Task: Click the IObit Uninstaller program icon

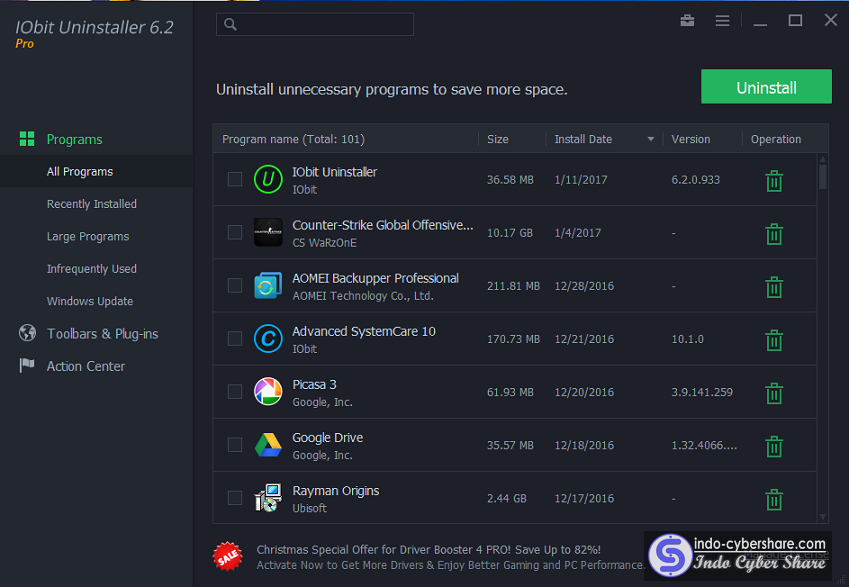Action: (x=268, y=179)
